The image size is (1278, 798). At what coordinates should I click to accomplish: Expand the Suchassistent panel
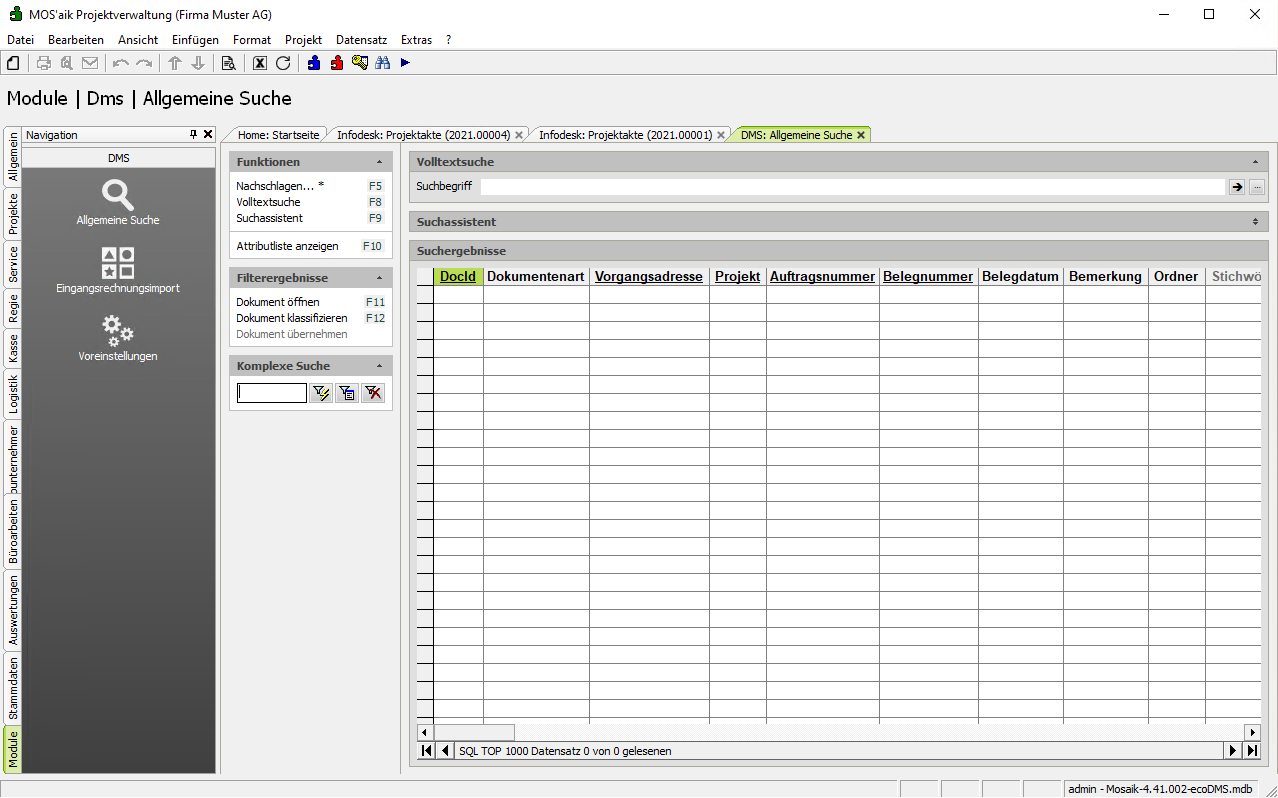tap(1255, 222)
